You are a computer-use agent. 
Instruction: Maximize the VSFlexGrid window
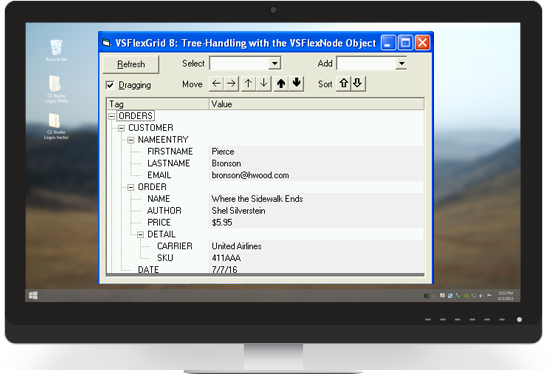405,43
